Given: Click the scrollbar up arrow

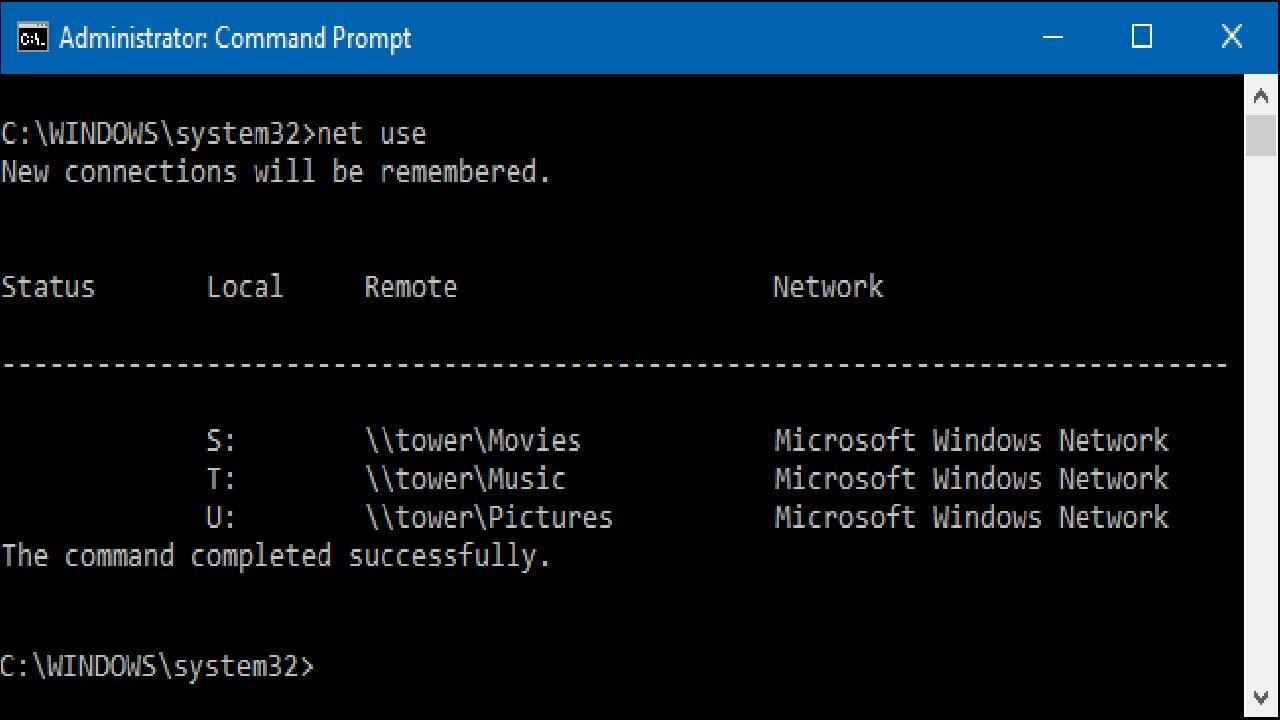Looking at the screenshot, I should (1261, 97).
